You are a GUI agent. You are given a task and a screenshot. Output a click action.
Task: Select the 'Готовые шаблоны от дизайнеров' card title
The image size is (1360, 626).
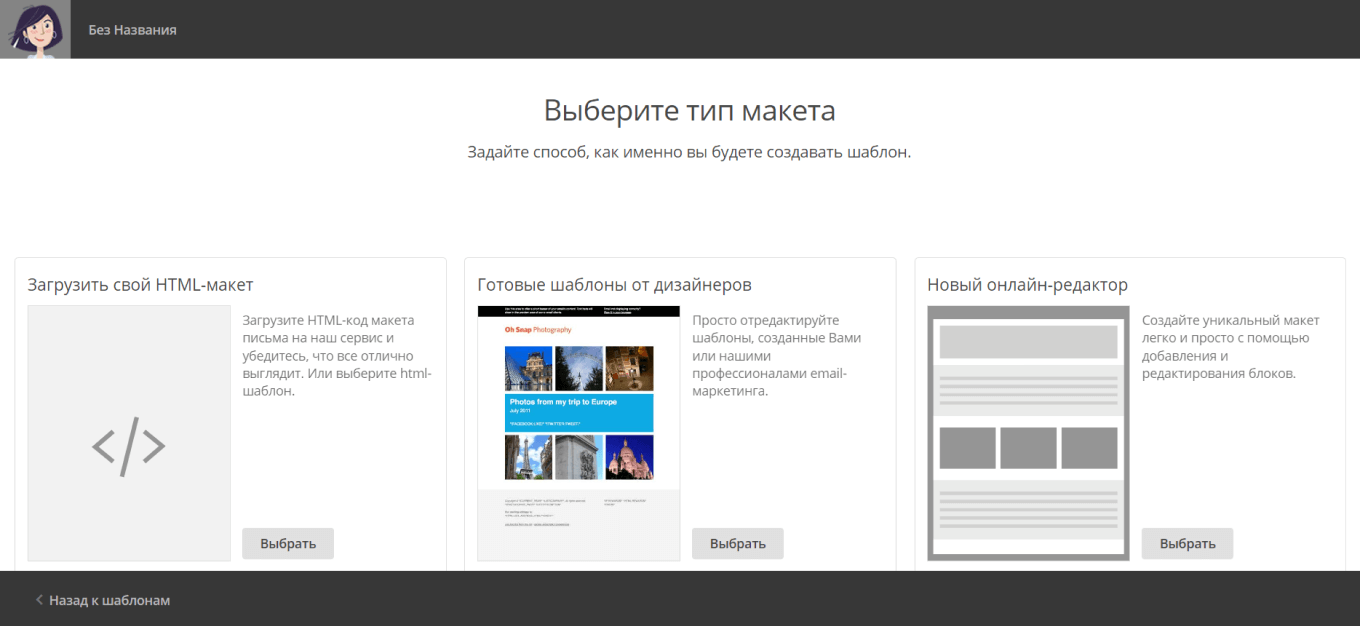point(614,285)
